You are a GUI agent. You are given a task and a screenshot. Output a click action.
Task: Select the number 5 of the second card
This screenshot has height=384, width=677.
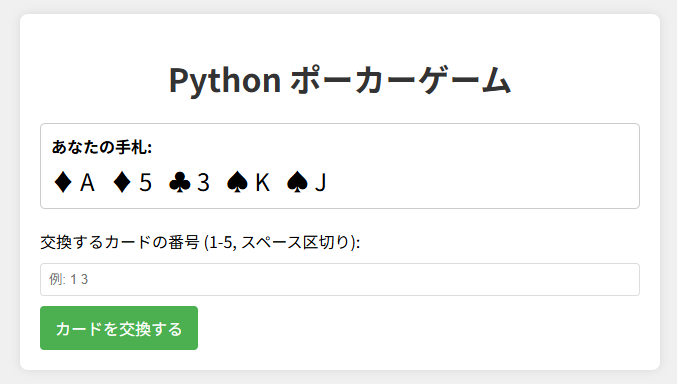[x=146, y=183]
